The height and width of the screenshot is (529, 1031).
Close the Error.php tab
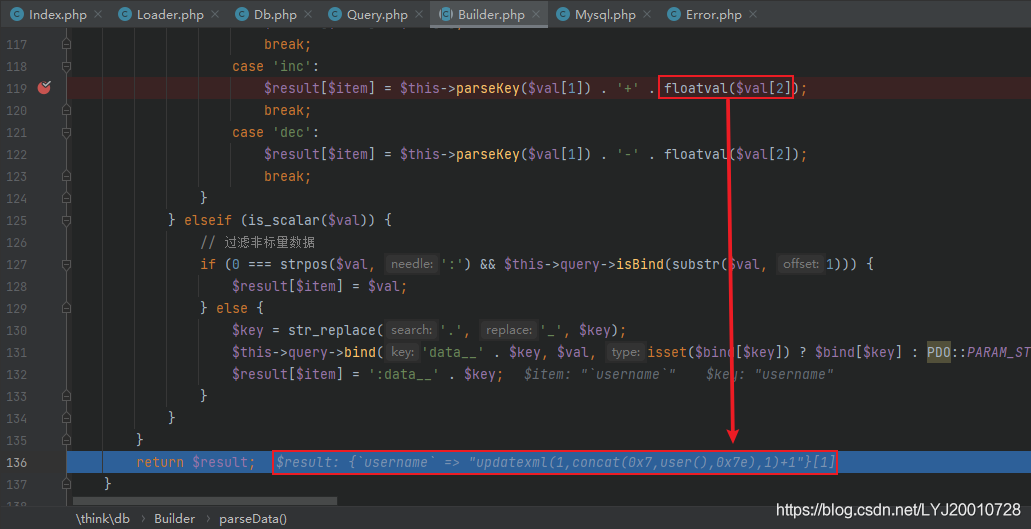[753, 14]
